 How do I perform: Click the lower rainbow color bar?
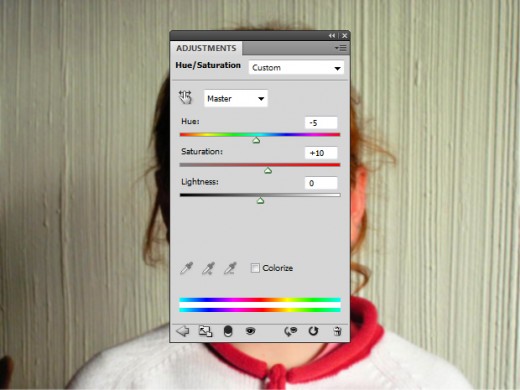(260, 310)
